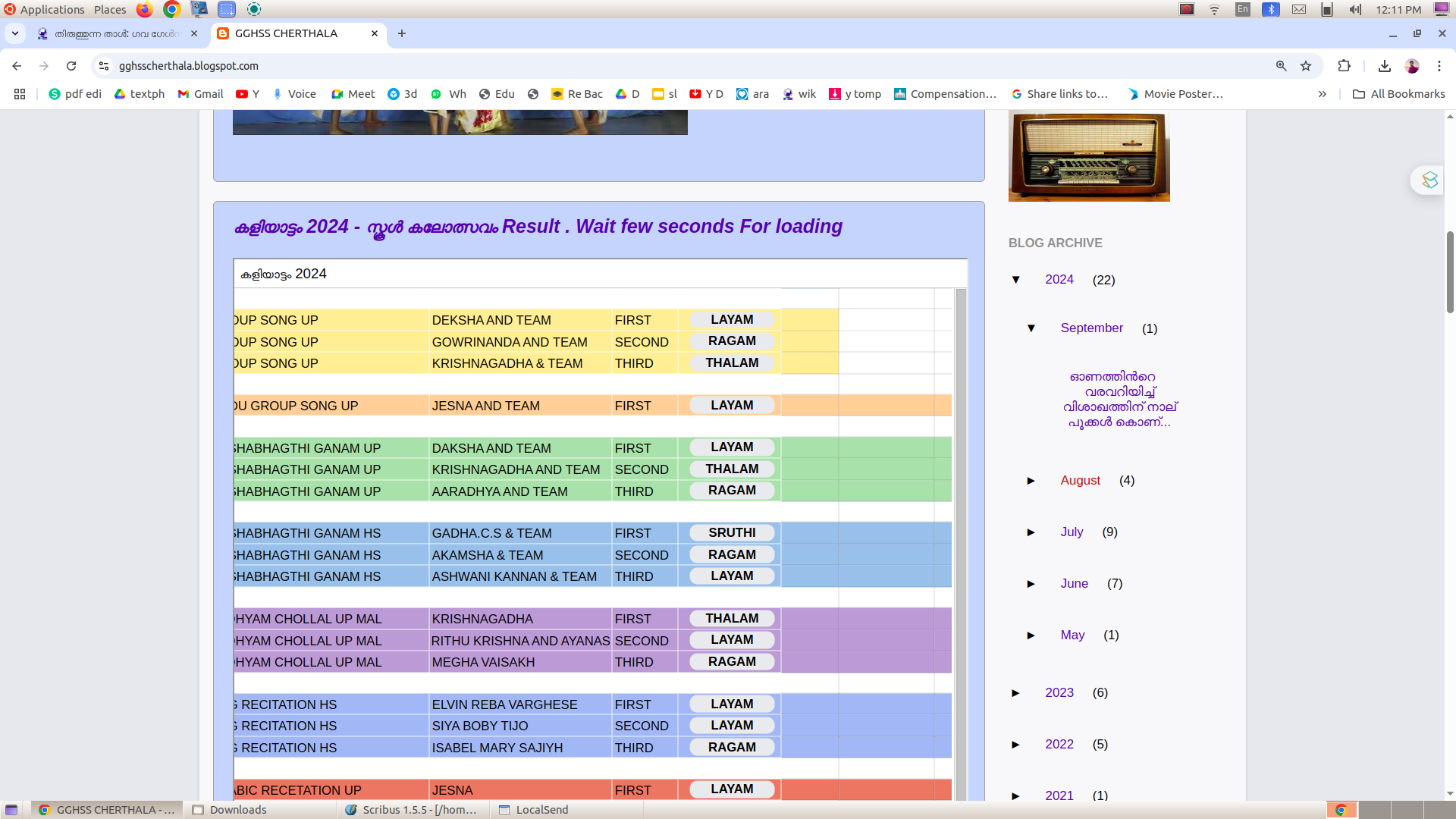
Task: Click the site information icon
Action: [x=104, y=66]
